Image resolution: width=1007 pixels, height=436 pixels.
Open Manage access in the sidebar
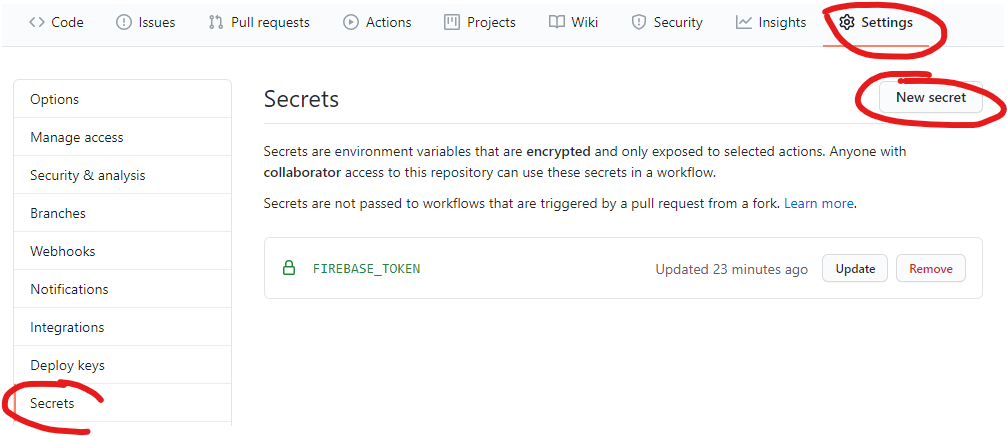pyautogui.click(x=77, y=137)
